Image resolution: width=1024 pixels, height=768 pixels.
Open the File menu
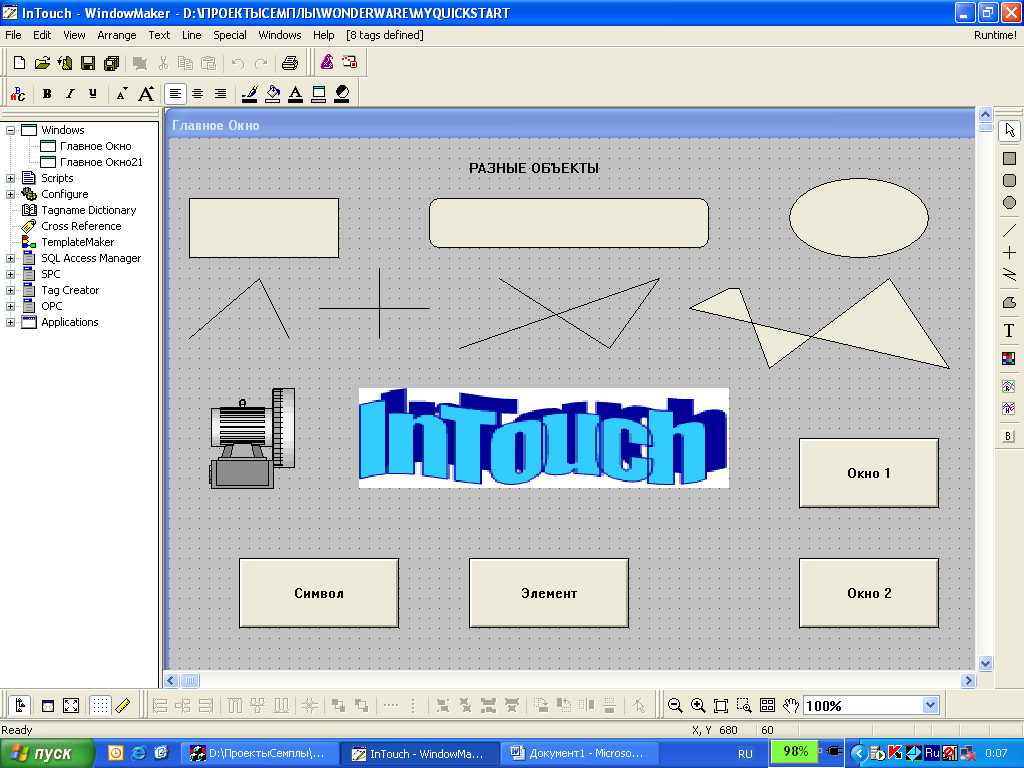13,35
